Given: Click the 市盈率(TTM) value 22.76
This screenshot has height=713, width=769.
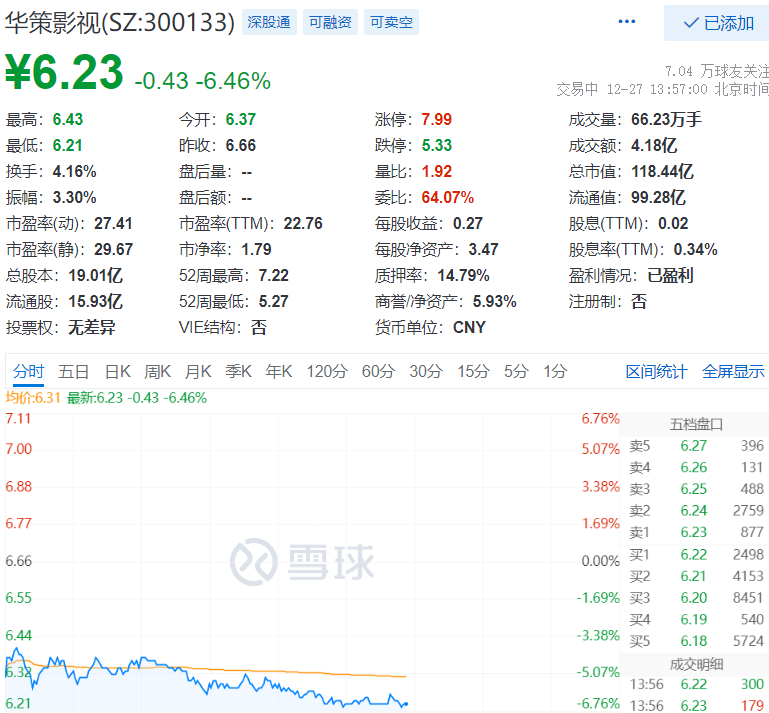Looking at the screenshot, I should click(x=303, y=224).
